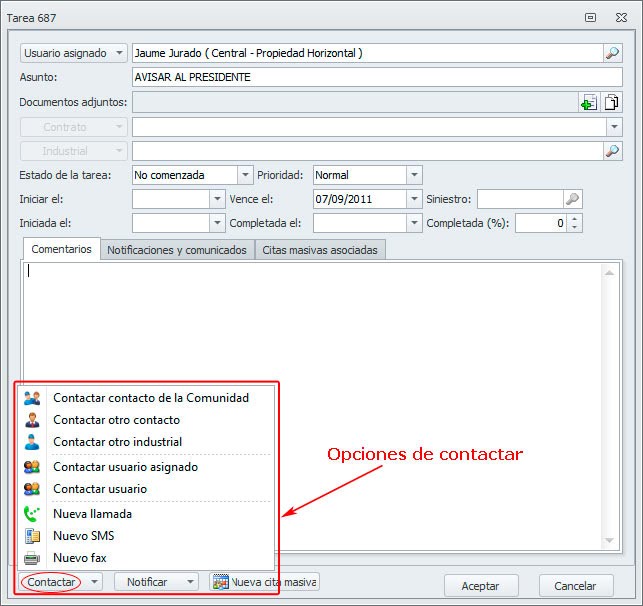Expand the Contactar button dropdown arrow
This screenshot has height=606, width=643.
click(x=94, y=582)
